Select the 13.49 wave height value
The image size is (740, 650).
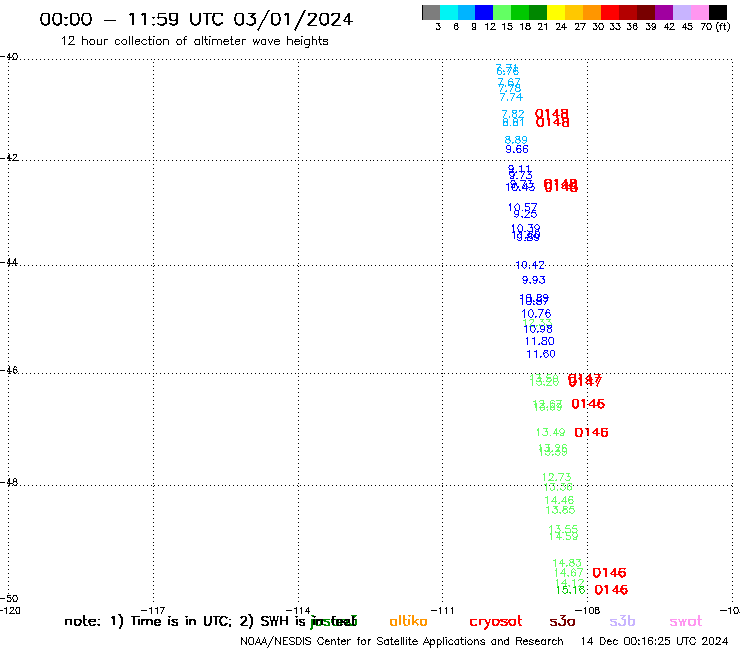550,432
